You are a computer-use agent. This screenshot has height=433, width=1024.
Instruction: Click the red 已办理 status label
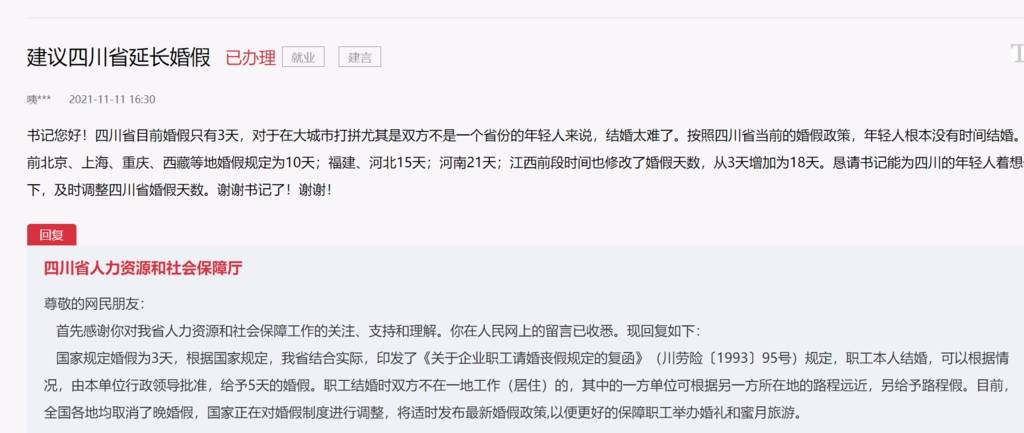click(251, 57)
